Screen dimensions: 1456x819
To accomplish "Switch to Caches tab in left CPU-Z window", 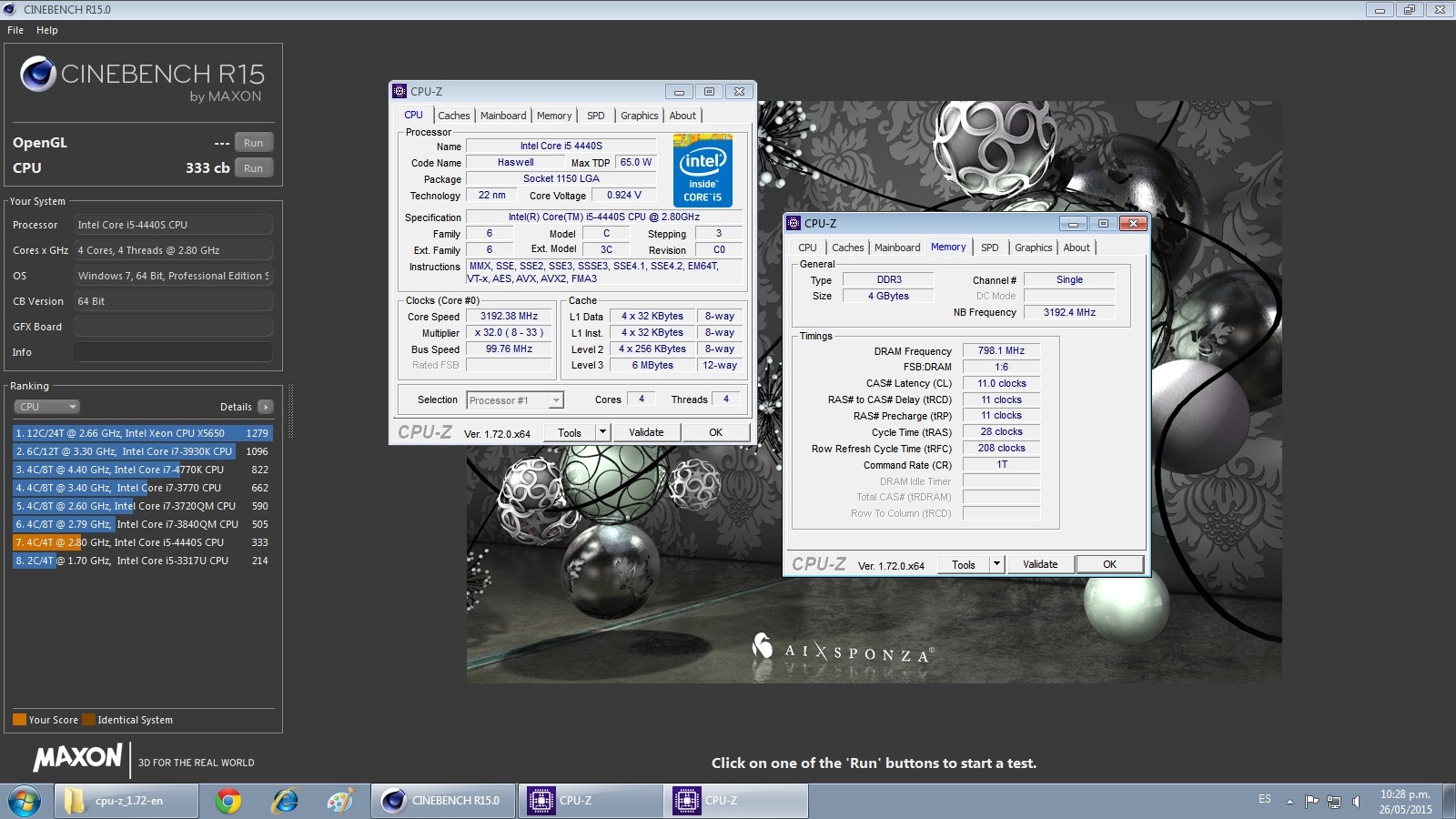I will [x=454, y=116].
